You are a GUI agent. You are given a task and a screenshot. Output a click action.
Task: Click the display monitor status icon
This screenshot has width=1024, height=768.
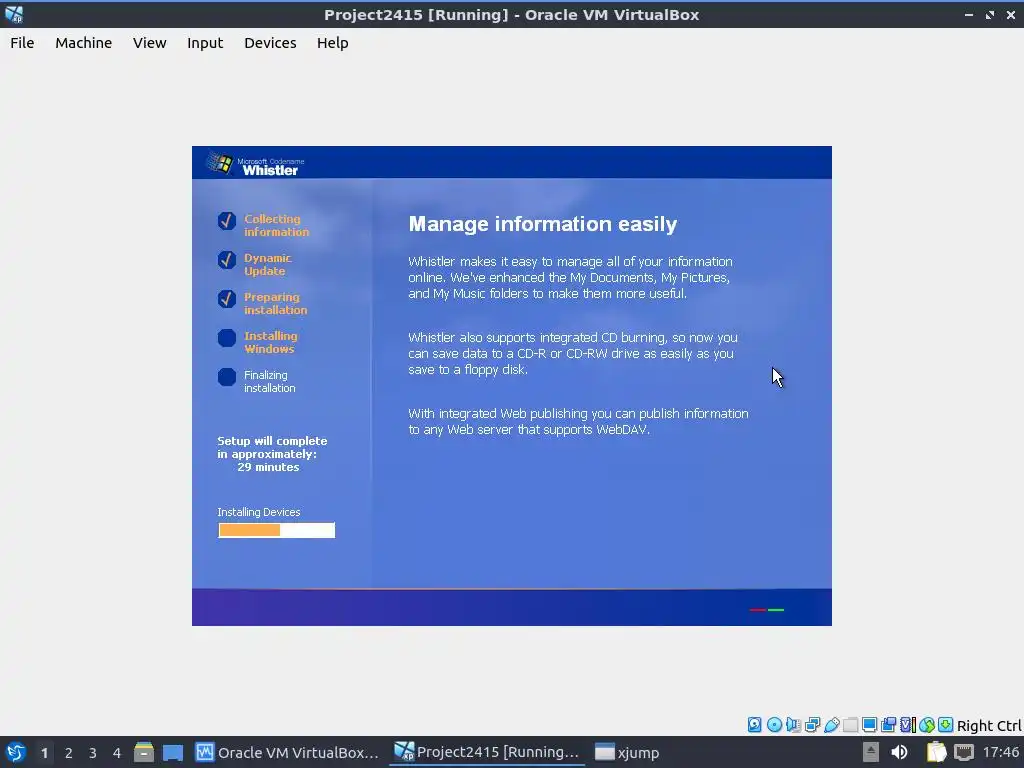pos(869,725)
